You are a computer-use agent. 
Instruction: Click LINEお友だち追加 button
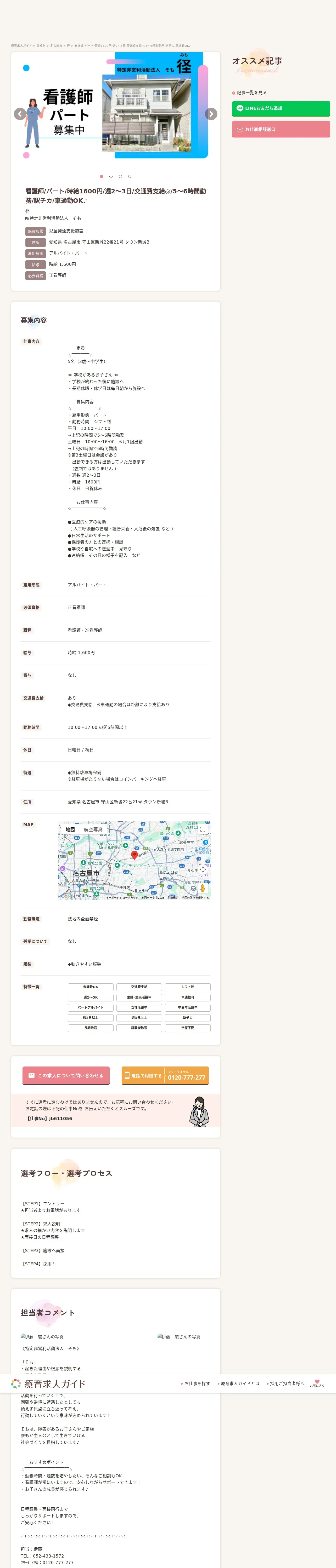click(281, 108)
